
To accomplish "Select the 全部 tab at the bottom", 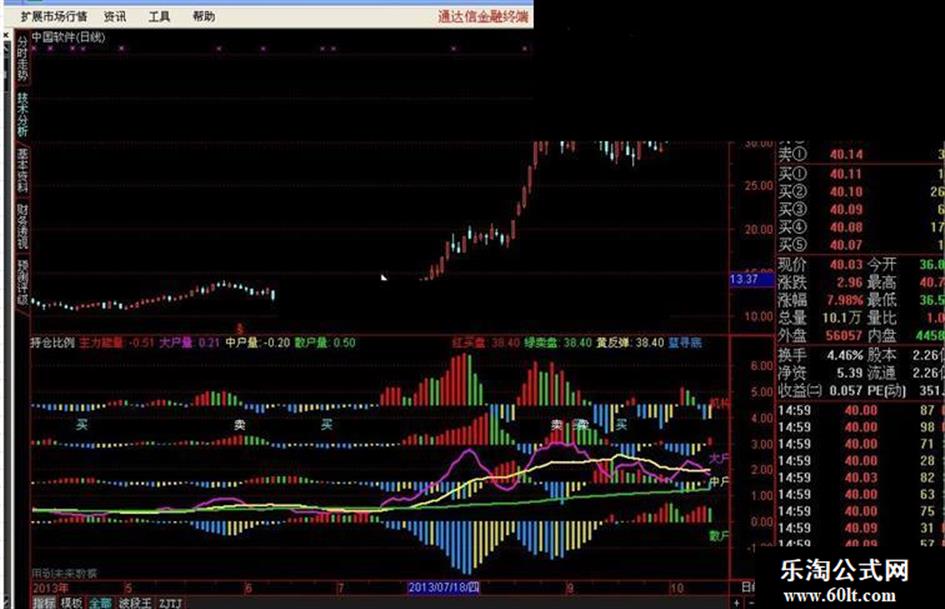I will point(100,602).
